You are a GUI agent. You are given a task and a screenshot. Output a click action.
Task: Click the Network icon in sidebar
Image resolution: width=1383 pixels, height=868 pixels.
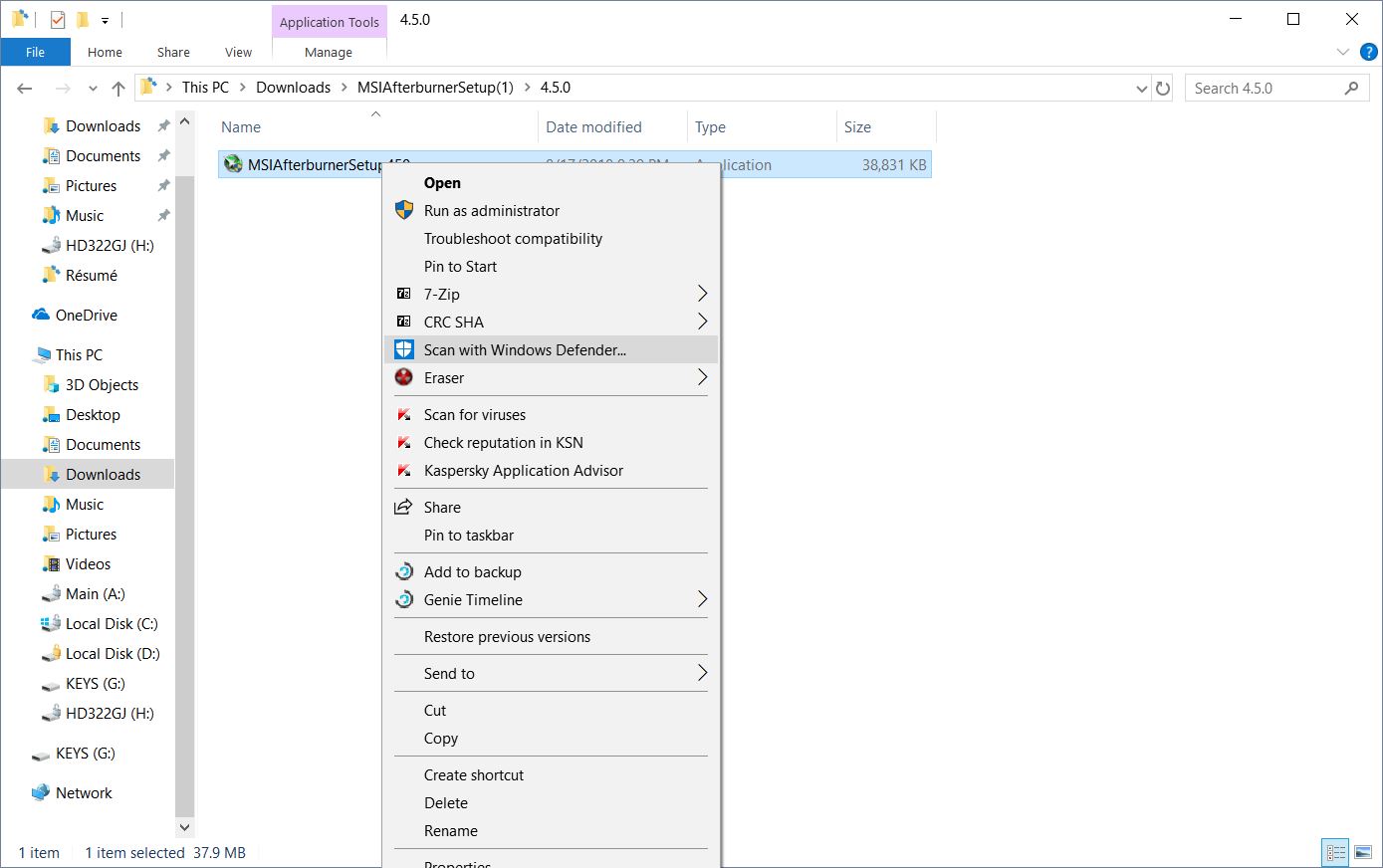click(x=41, y=792)
